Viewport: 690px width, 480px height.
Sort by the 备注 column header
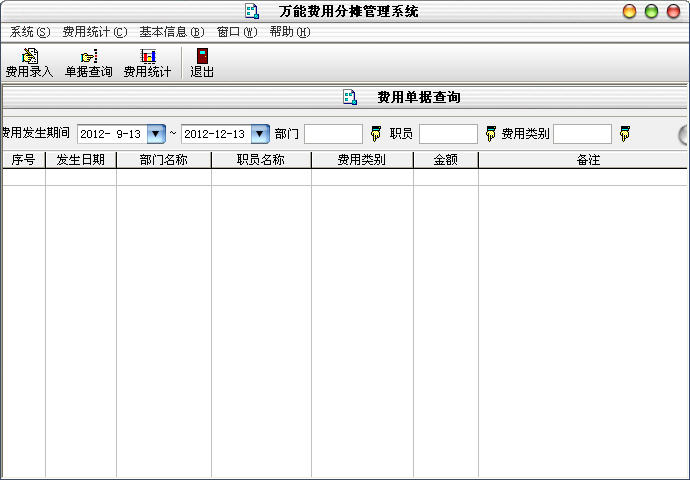pyautogui.click(x=583, y=160)
